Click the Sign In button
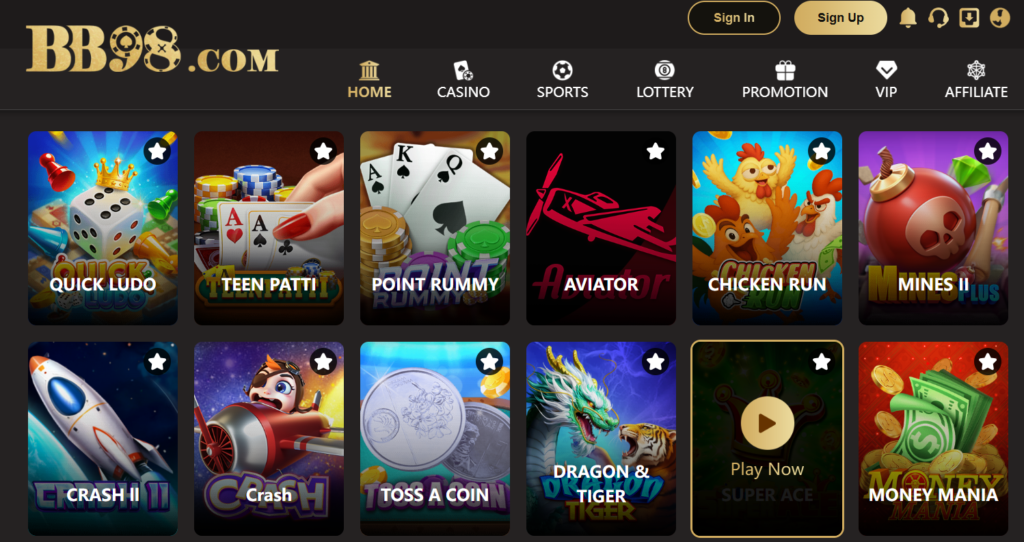 [734, 18]
